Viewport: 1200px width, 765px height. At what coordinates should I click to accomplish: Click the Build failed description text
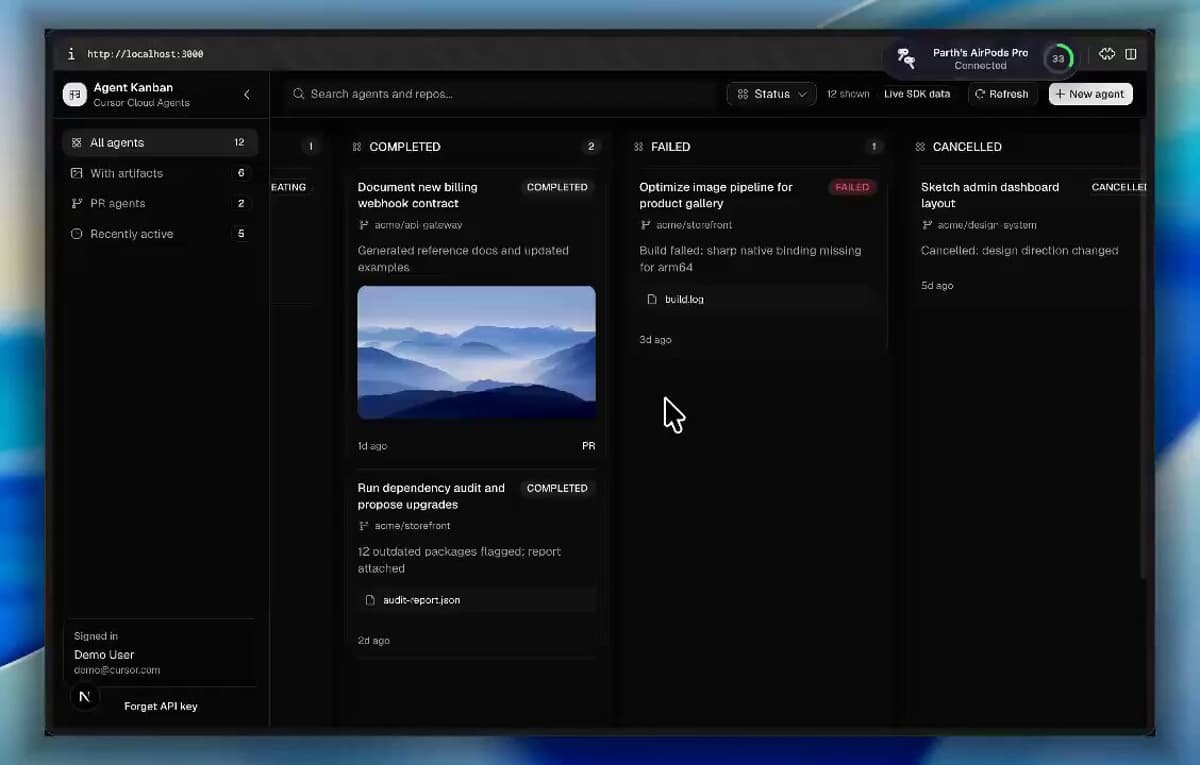750,259
